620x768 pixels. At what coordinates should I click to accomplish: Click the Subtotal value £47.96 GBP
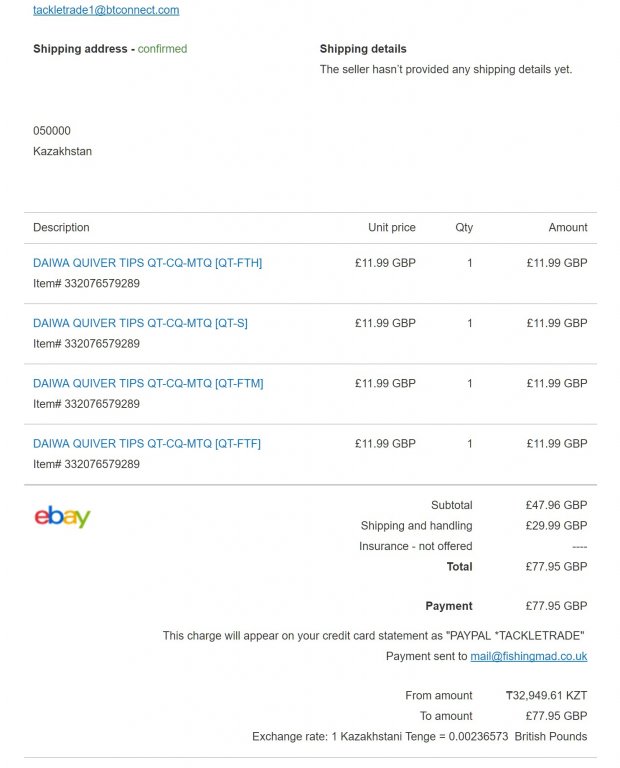pyautogui.click(x=556, y=506)
